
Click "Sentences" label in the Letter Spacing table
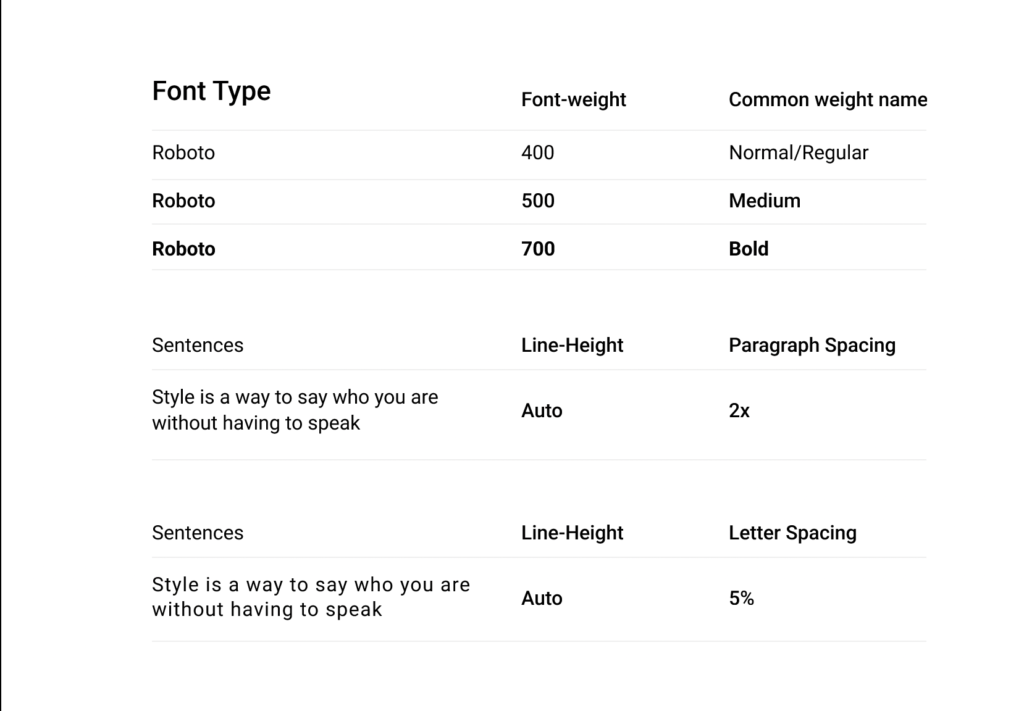(197, 533)
